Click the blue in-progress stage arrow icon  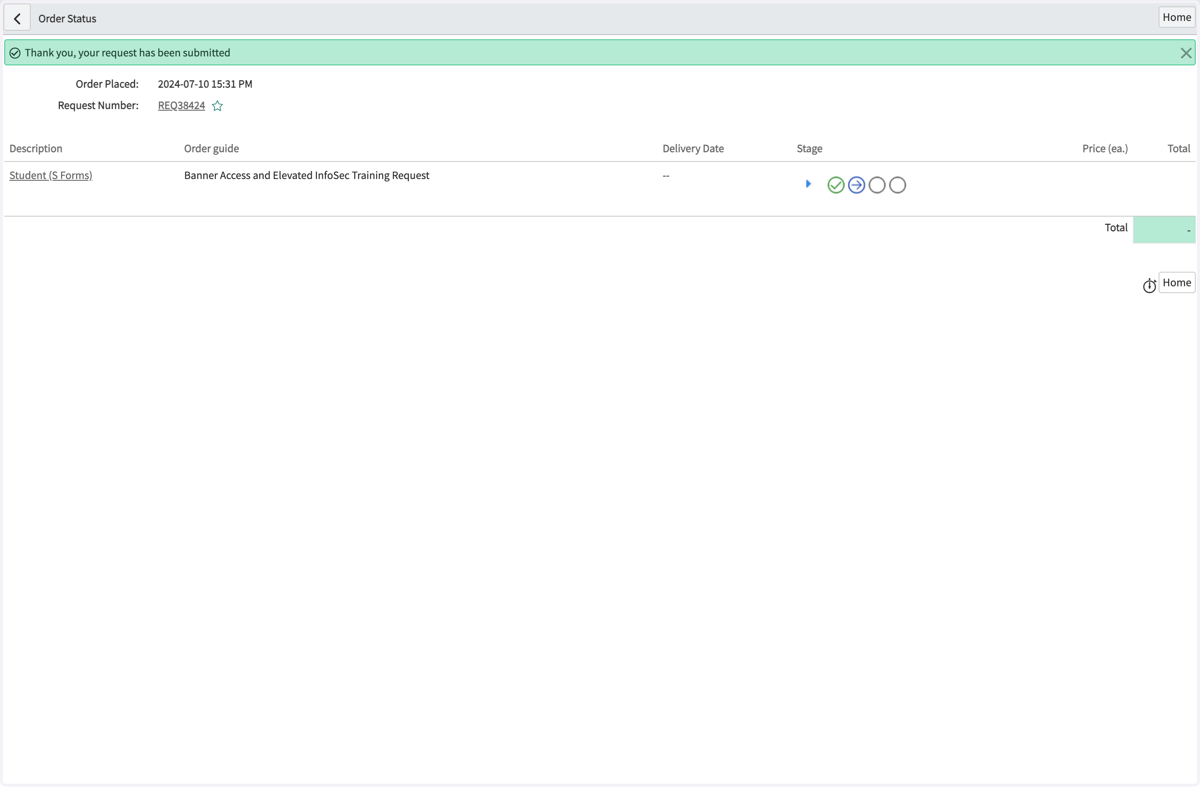(857, 185)
